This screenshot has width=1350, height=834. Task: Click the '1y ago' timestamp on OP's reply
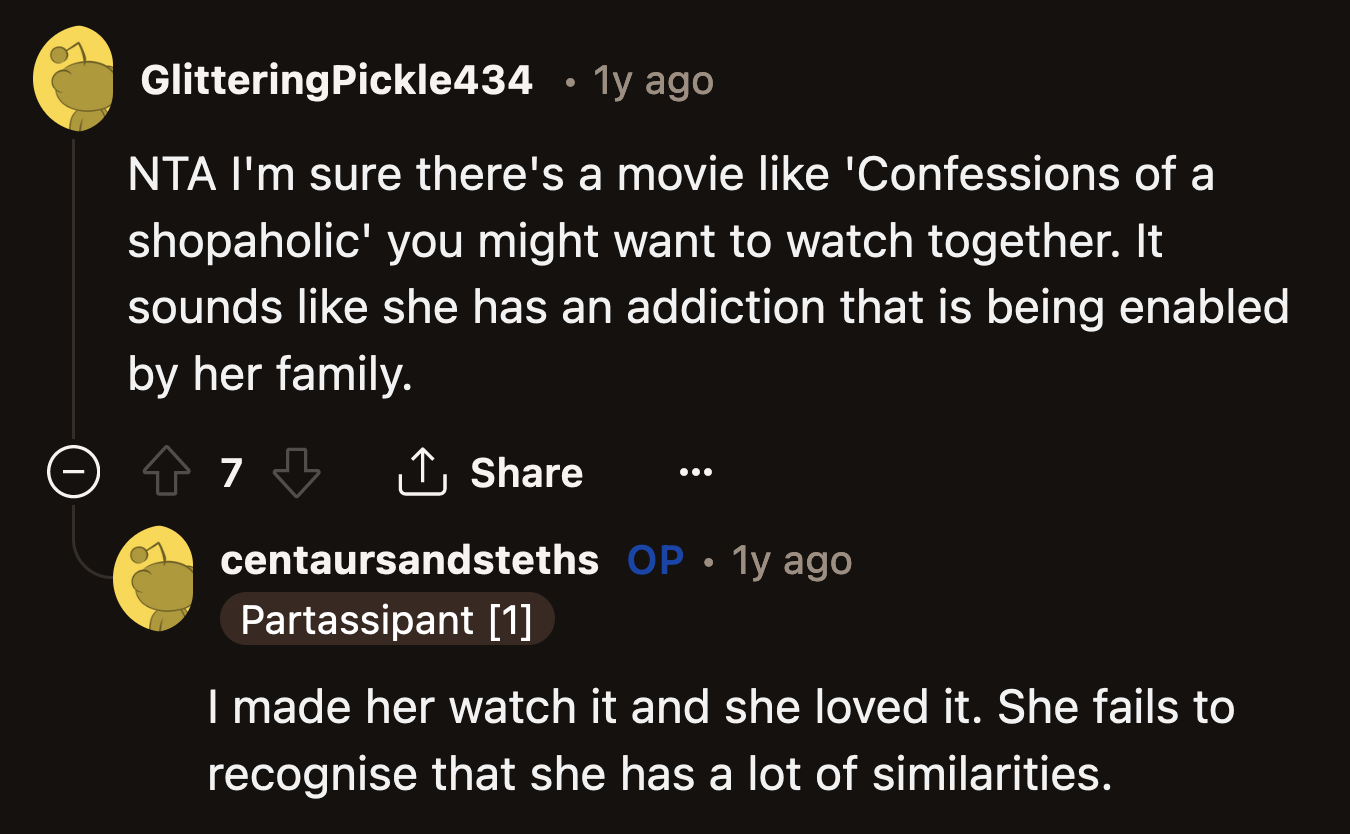[x=790, y=560]
